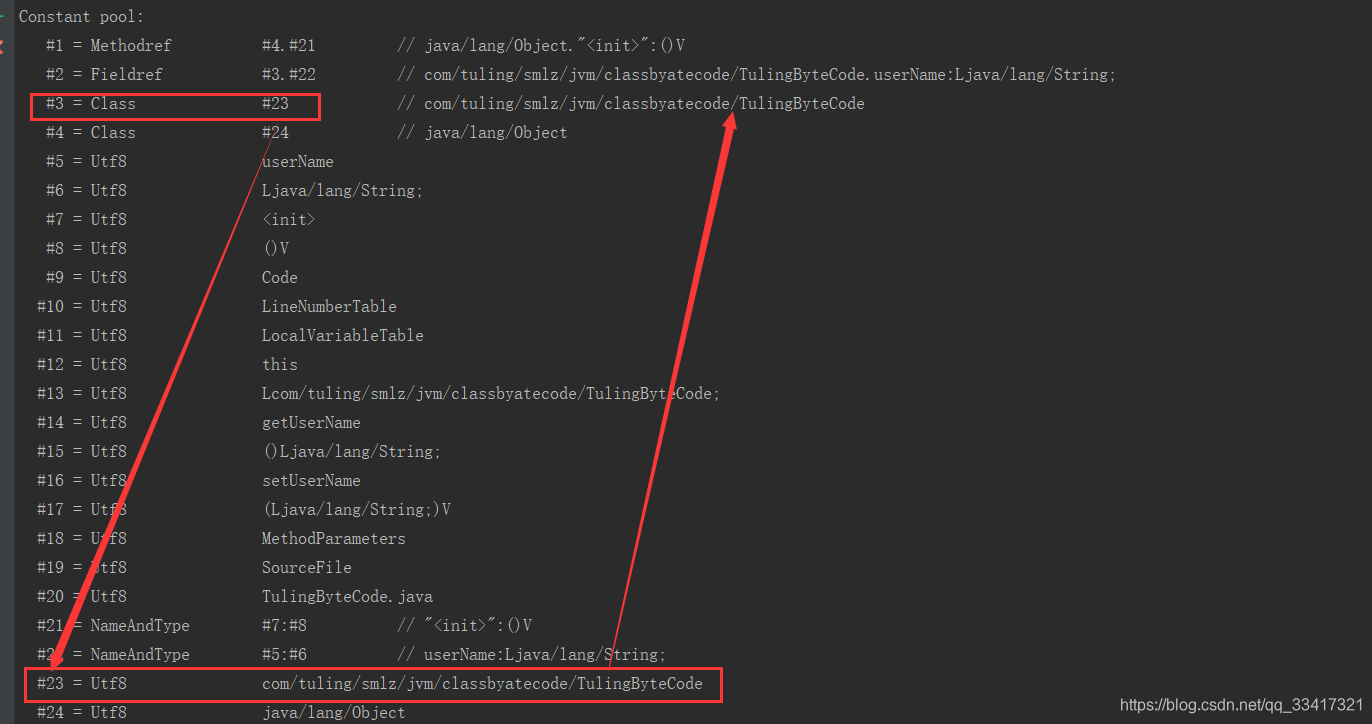Click "Ljava/lang/String;" value in row #6
Screen dimensions: 1372x724
pyautogui.click(x=343, y=191)
